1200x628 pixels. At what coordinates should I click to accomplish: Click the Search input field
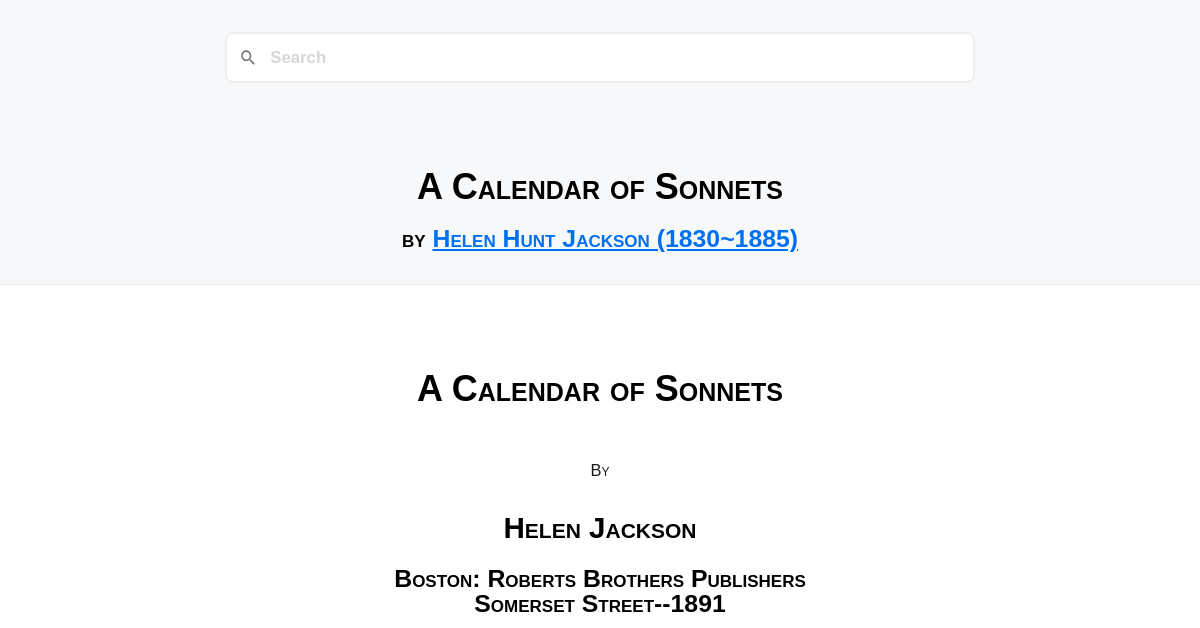[x=600, y=57]
